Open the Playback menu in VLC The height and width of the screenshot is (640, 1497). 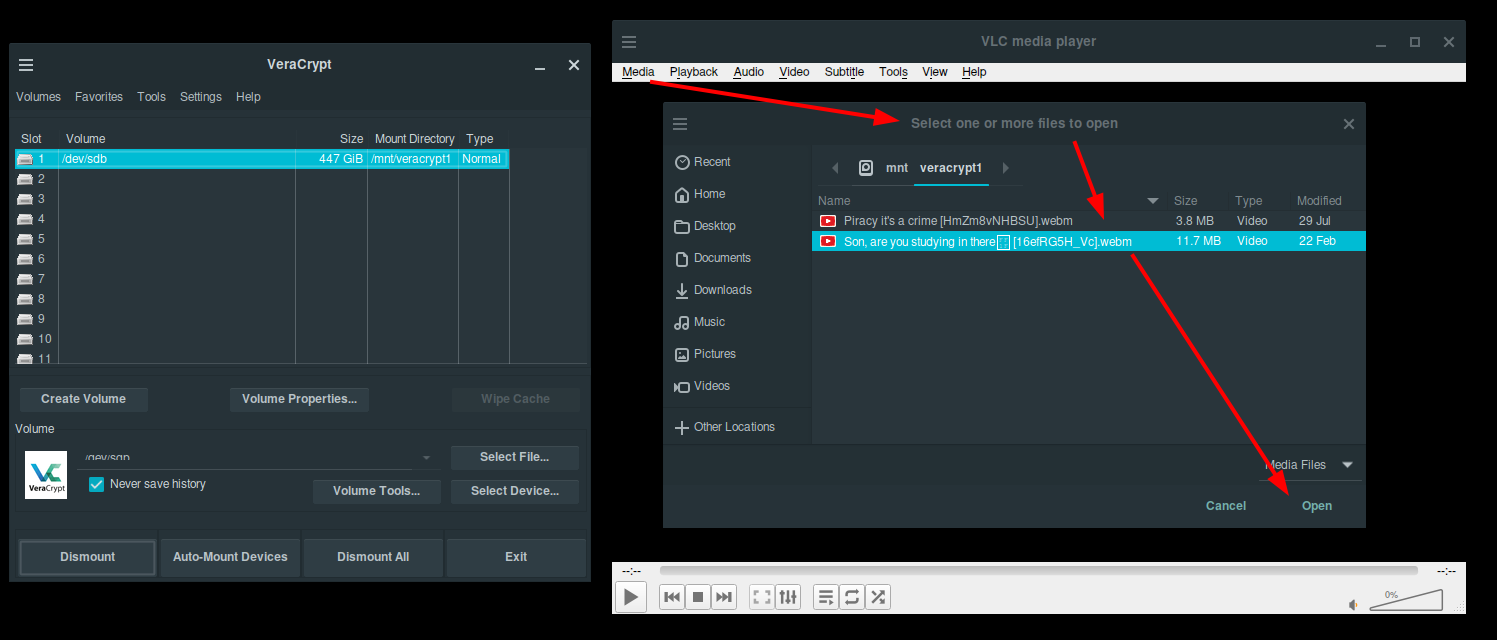coord(694,72)
